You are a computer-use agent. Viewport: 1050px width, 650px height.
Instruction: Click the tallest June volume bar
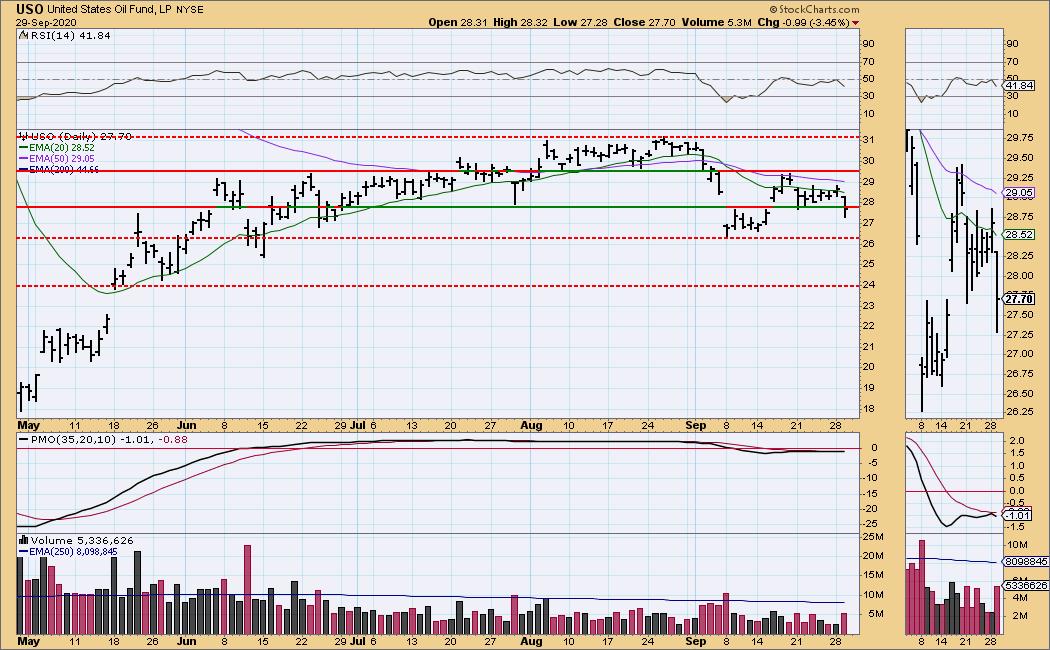[247, 590]
